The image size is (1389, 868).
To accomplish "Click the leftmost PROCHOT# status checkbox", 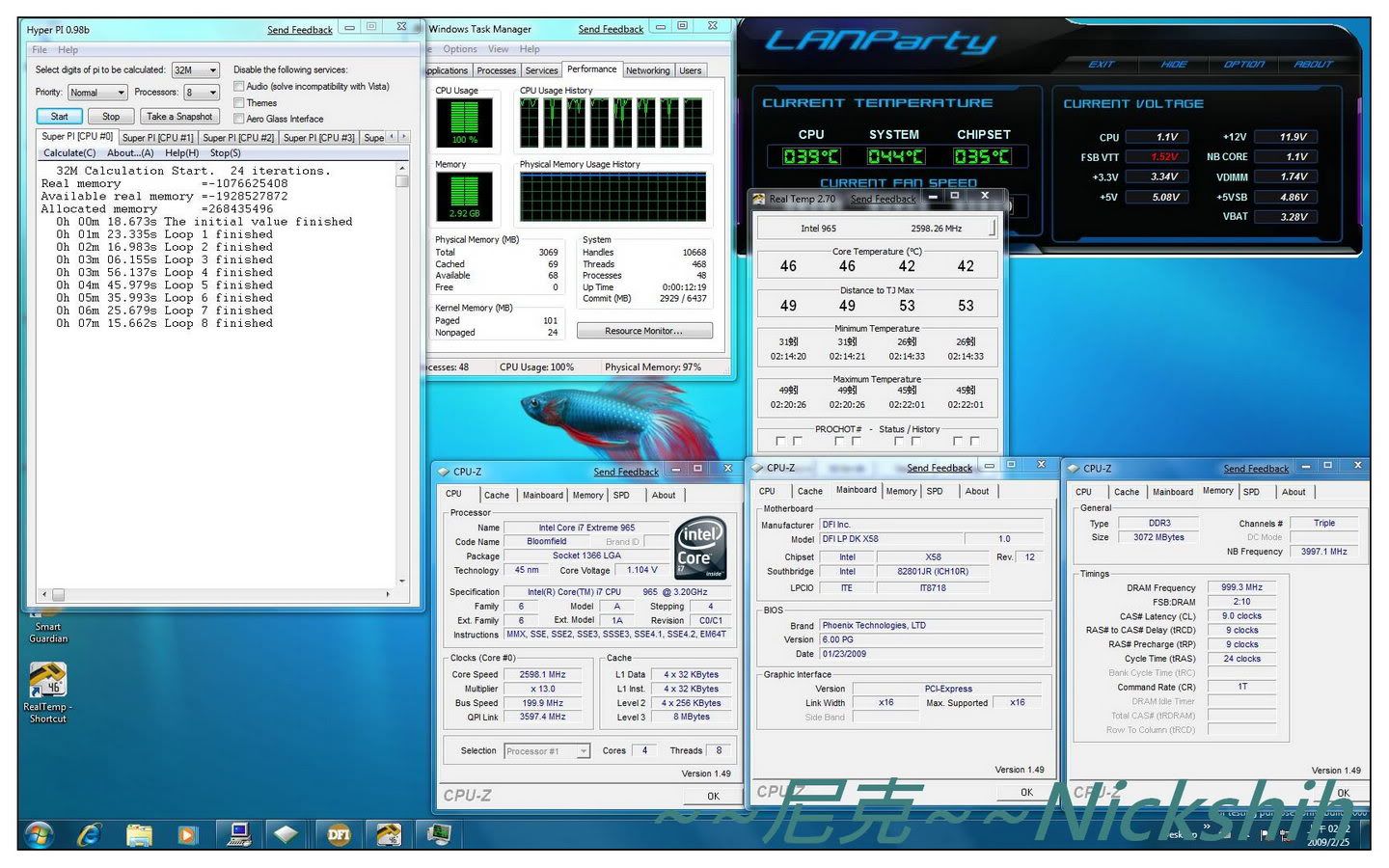I will (780, 441).
